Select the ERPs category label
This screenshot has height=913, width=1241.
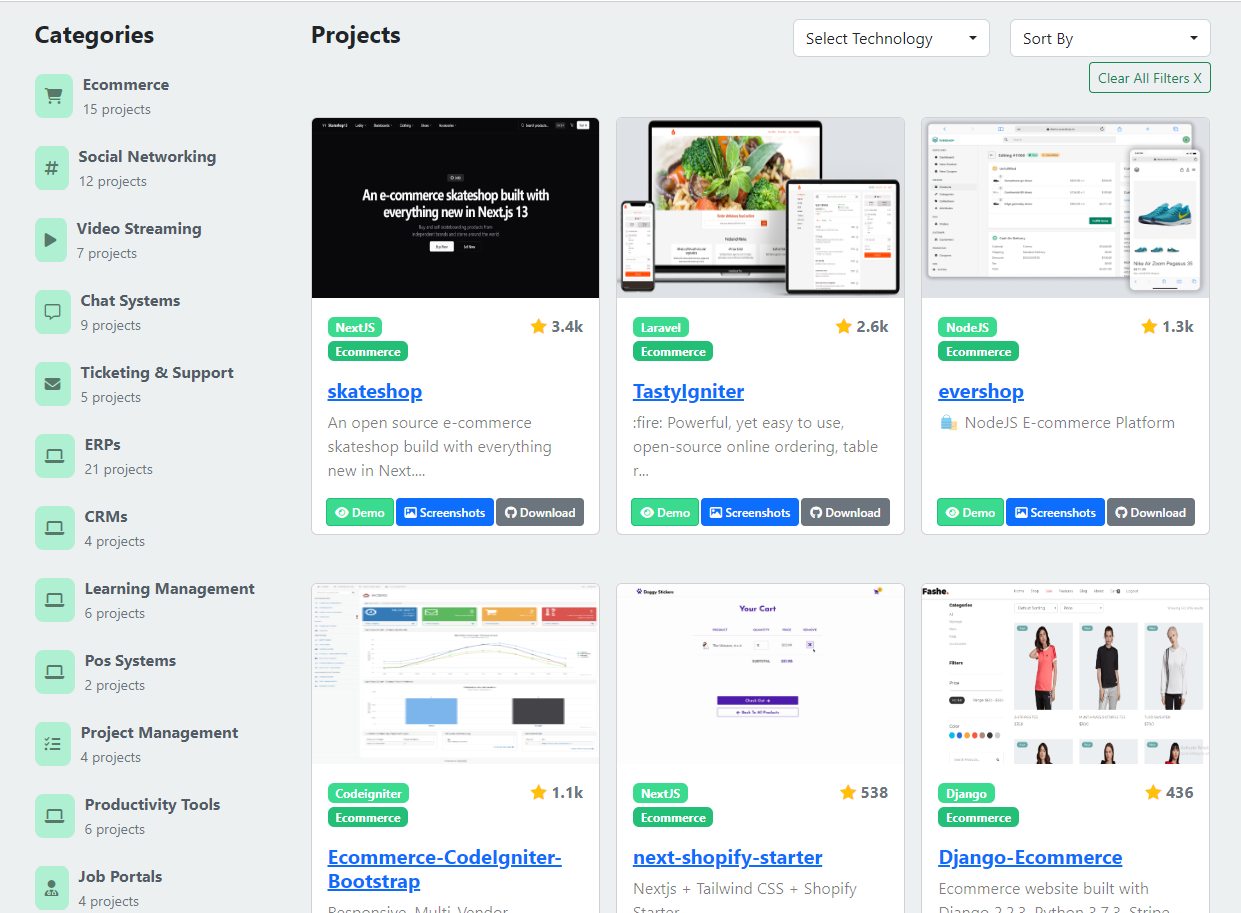[103, 445]
